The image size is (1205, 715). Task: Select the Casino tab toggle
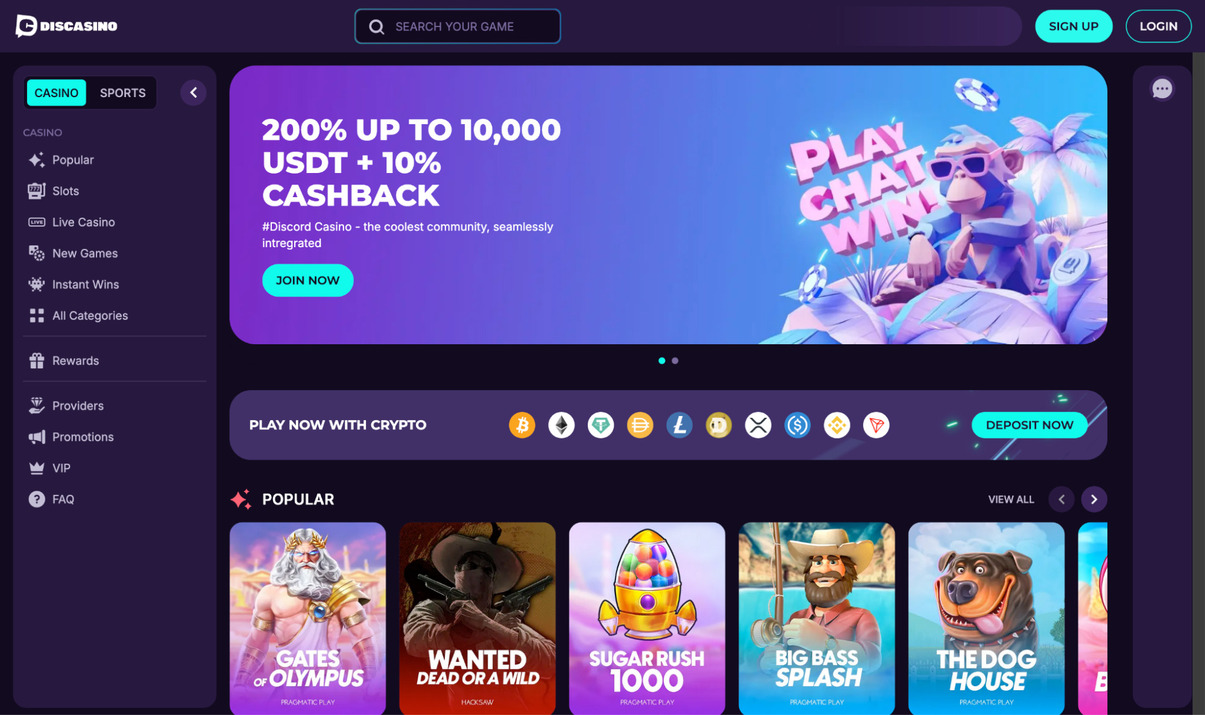pos(56,92)
